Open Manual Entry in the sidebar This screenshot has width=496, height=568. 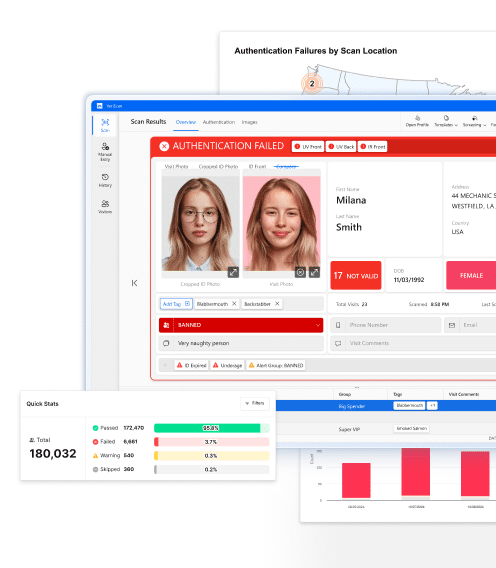(105, 151)
